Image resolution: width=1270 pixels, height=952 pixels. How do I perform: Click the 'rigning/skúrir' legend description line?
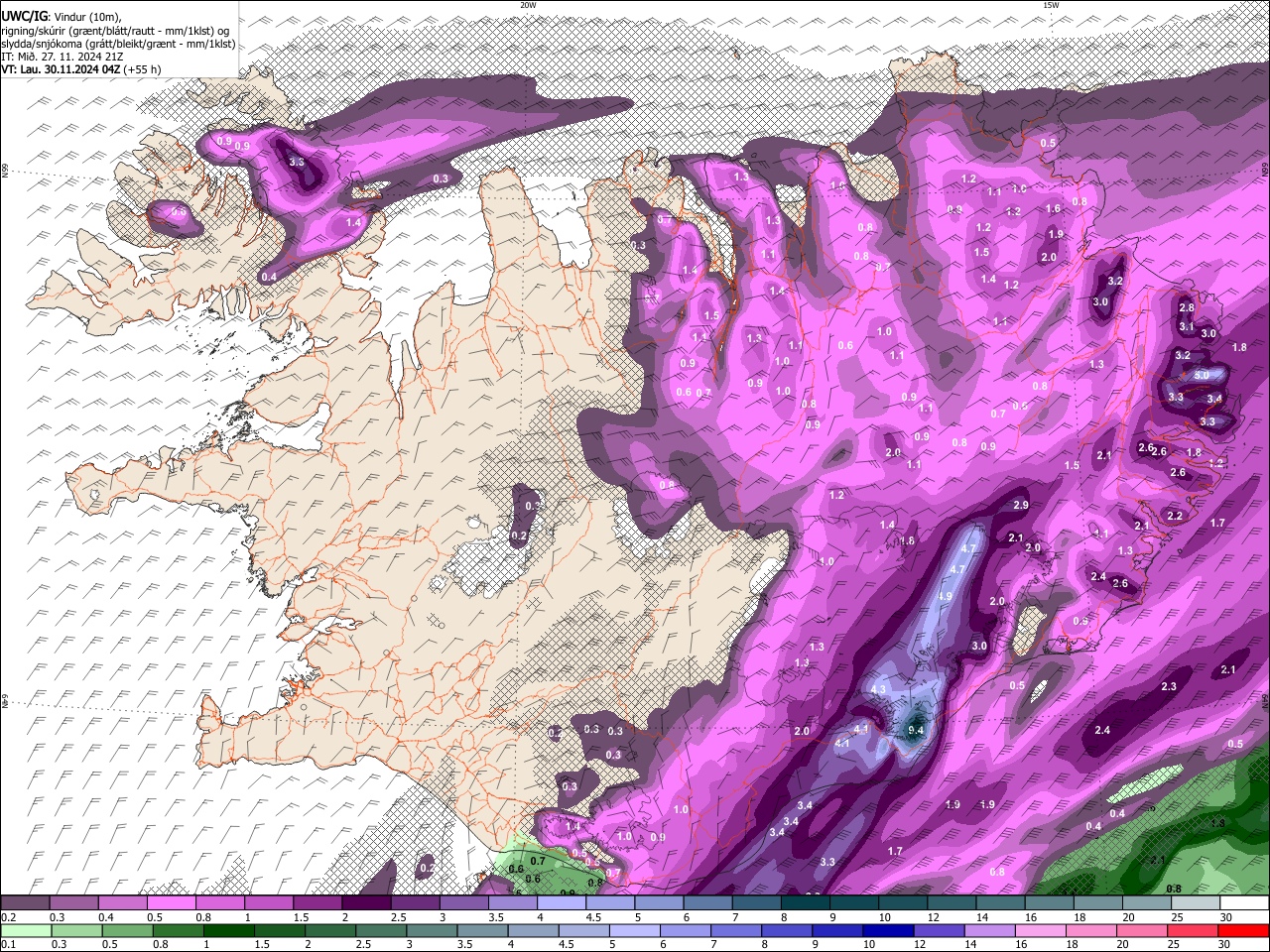(x=115, y=30)
